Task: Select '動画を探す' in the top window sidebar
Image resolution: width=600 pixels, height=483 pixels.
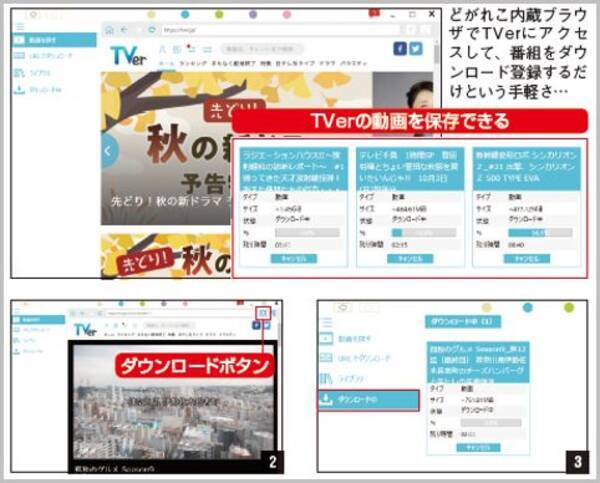Action: pyautogui.click(x=54, y=40)
